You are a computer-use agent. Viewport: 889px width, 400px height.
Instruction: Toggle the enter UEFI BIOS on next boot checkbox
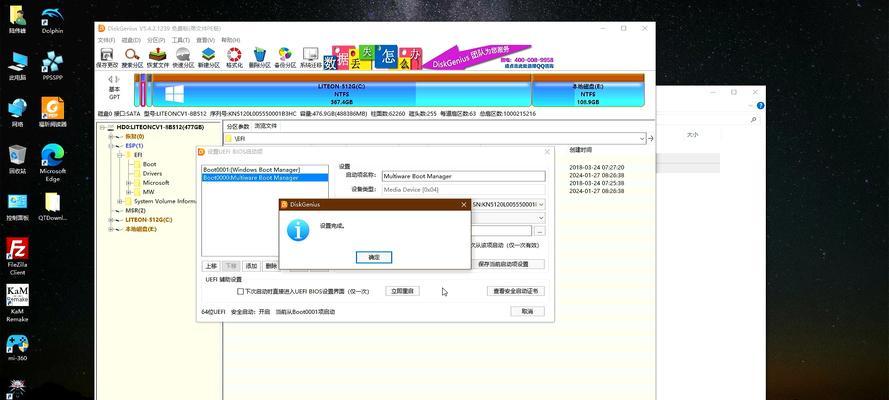tap(240, 291)
